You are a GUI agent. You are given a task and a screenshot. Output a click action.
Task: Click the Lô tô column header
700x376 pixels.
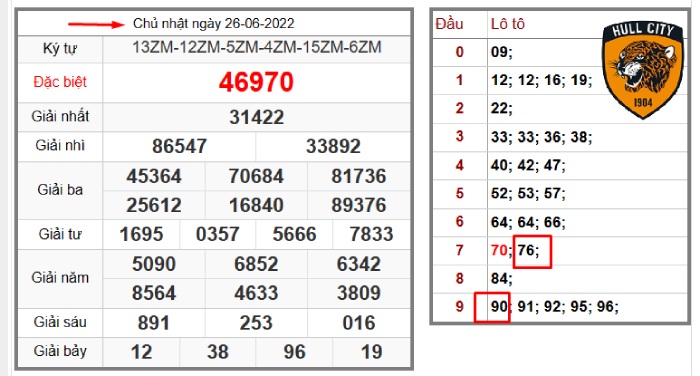click(x=508, y=24)
